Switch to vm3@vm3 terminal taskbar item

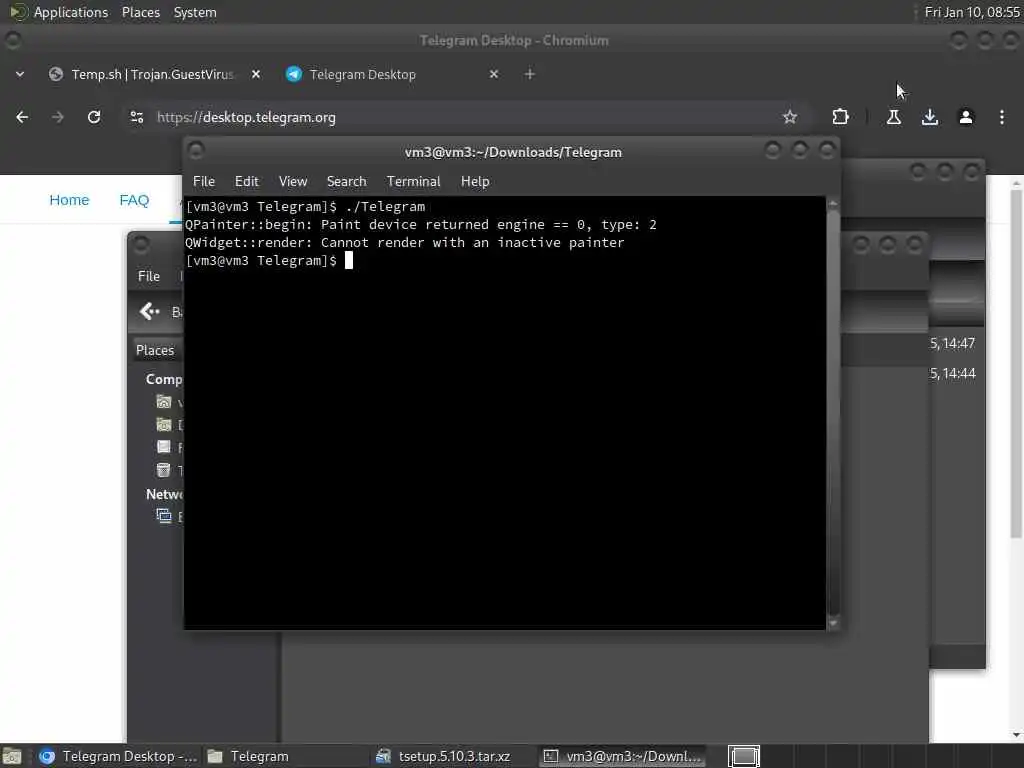point(622,756)
